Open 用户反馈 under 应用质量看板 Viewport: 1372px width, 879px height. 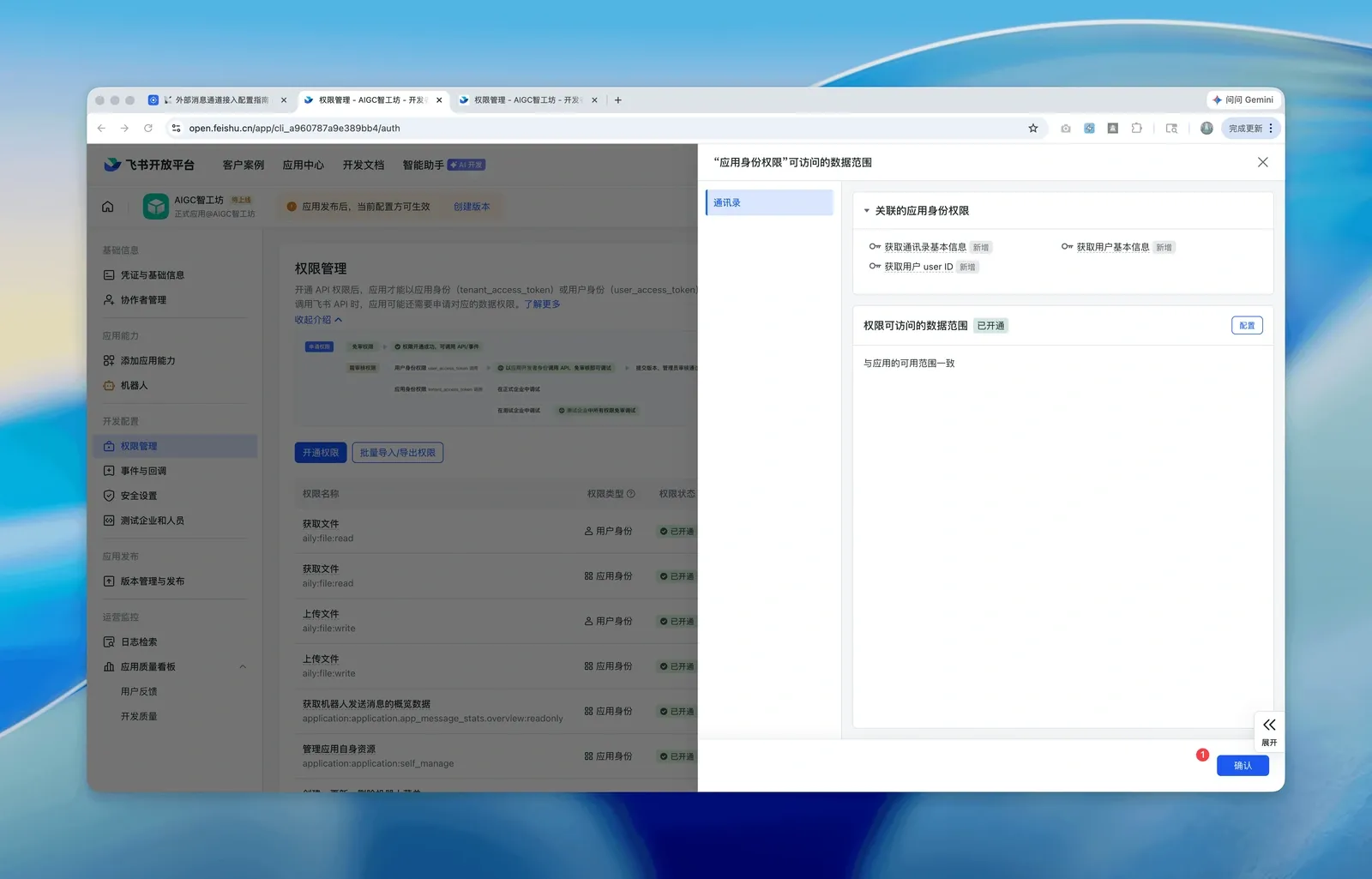tap(139, 692)
